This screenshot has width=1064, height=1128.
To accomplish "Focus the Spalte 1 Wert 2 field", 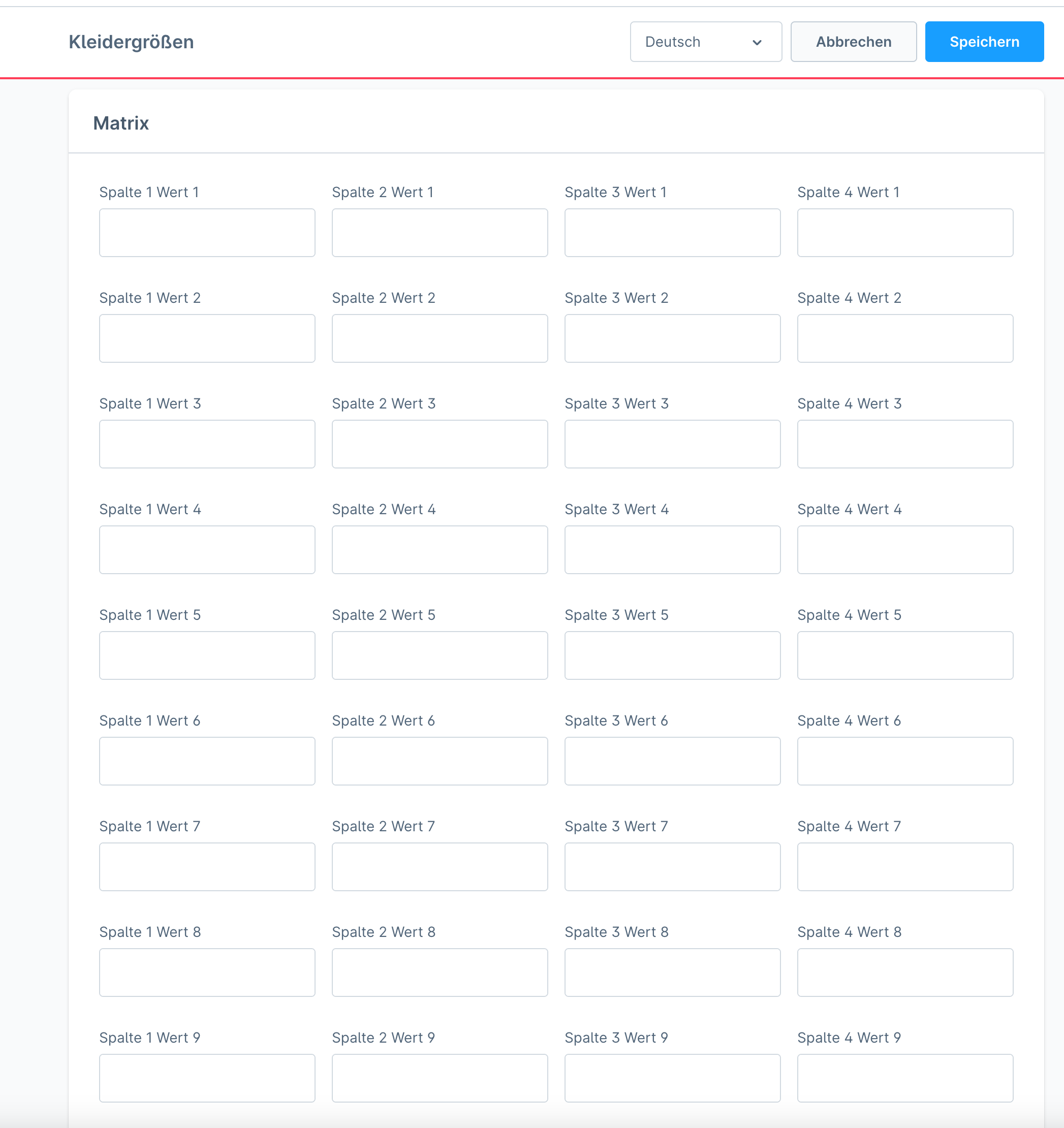I will pyautogui.click(x=207, y=338).
